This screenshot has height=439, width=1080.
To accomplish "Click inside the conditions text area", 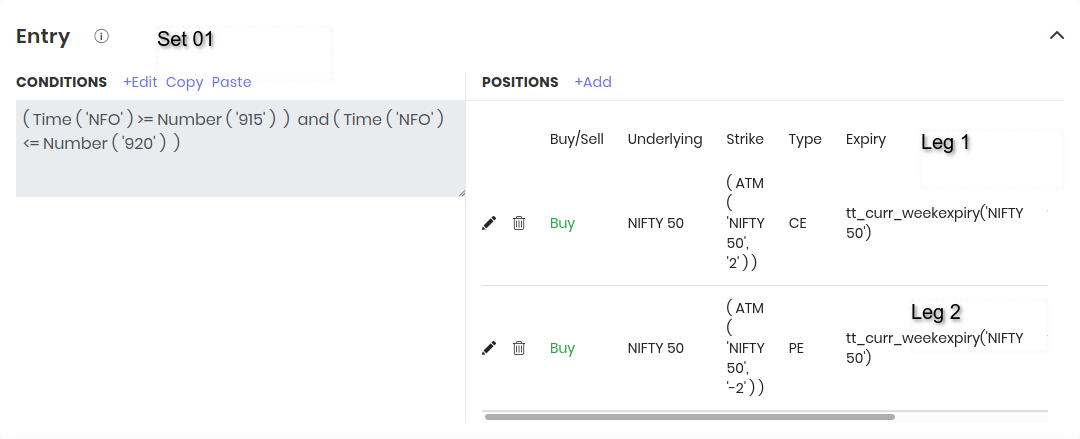I will pos(240,165).
